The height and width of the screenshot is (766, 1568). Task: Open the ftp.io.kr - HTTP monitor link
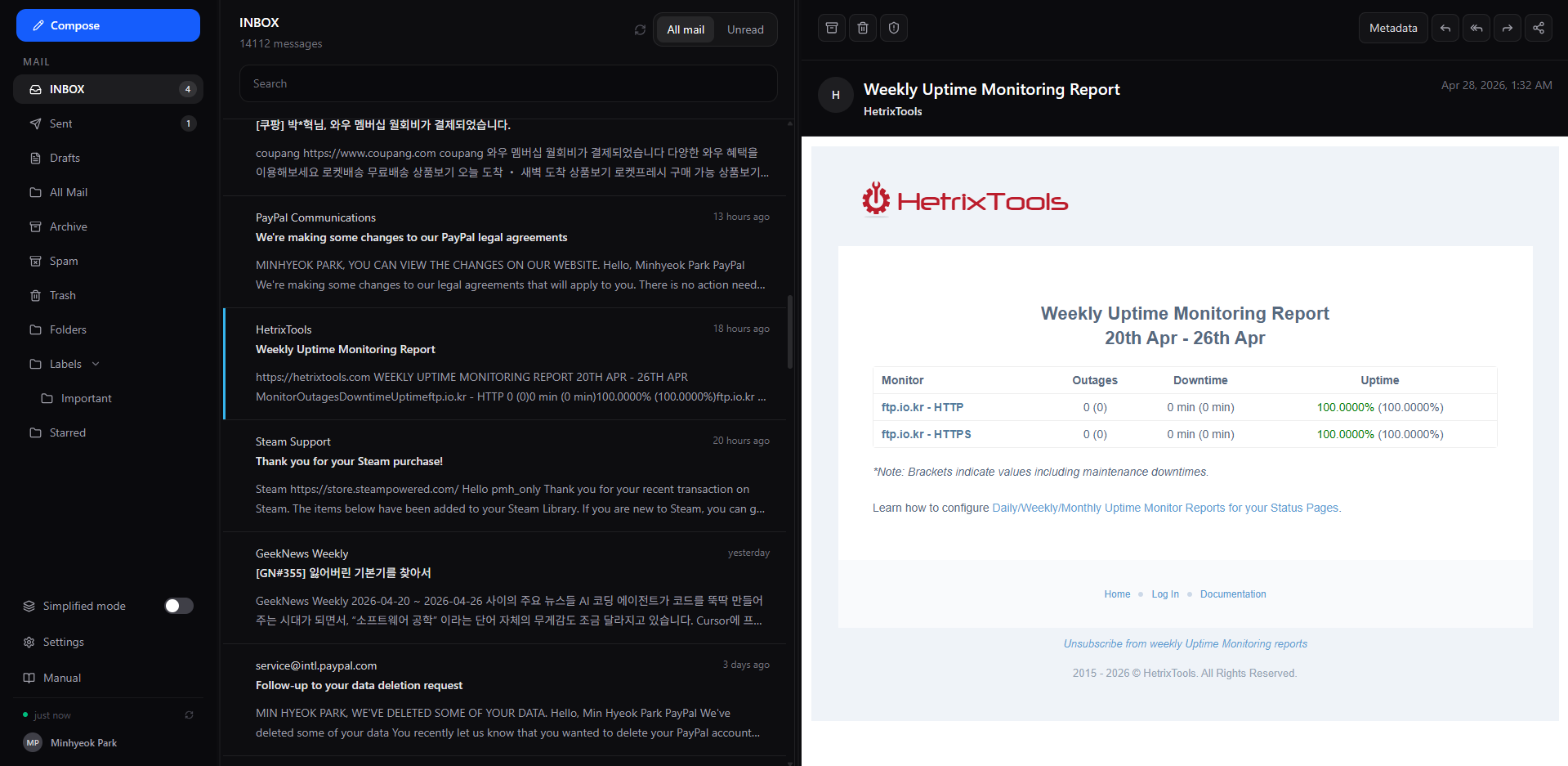tap(922, 407)
